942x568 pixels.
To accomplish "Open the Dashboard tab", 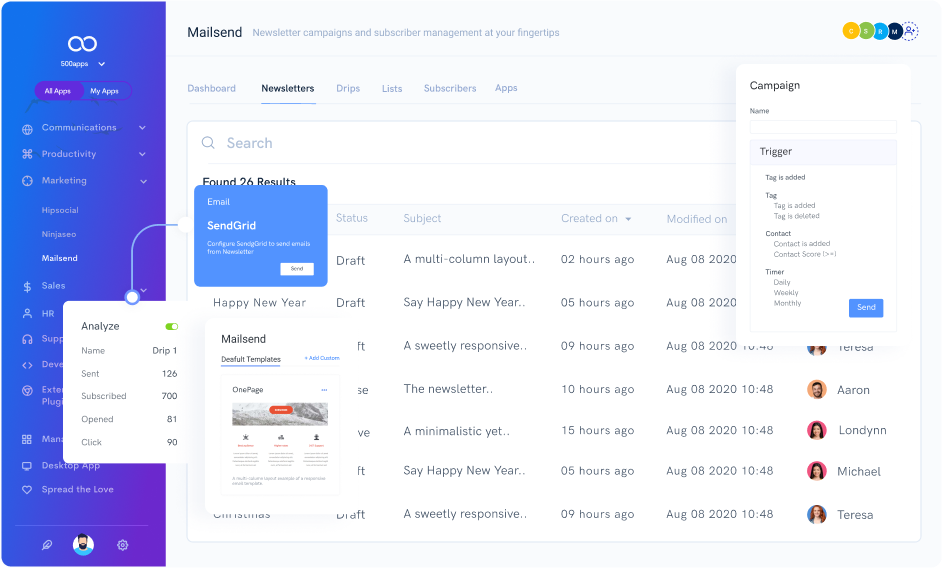I will click(x=211, y=88).
